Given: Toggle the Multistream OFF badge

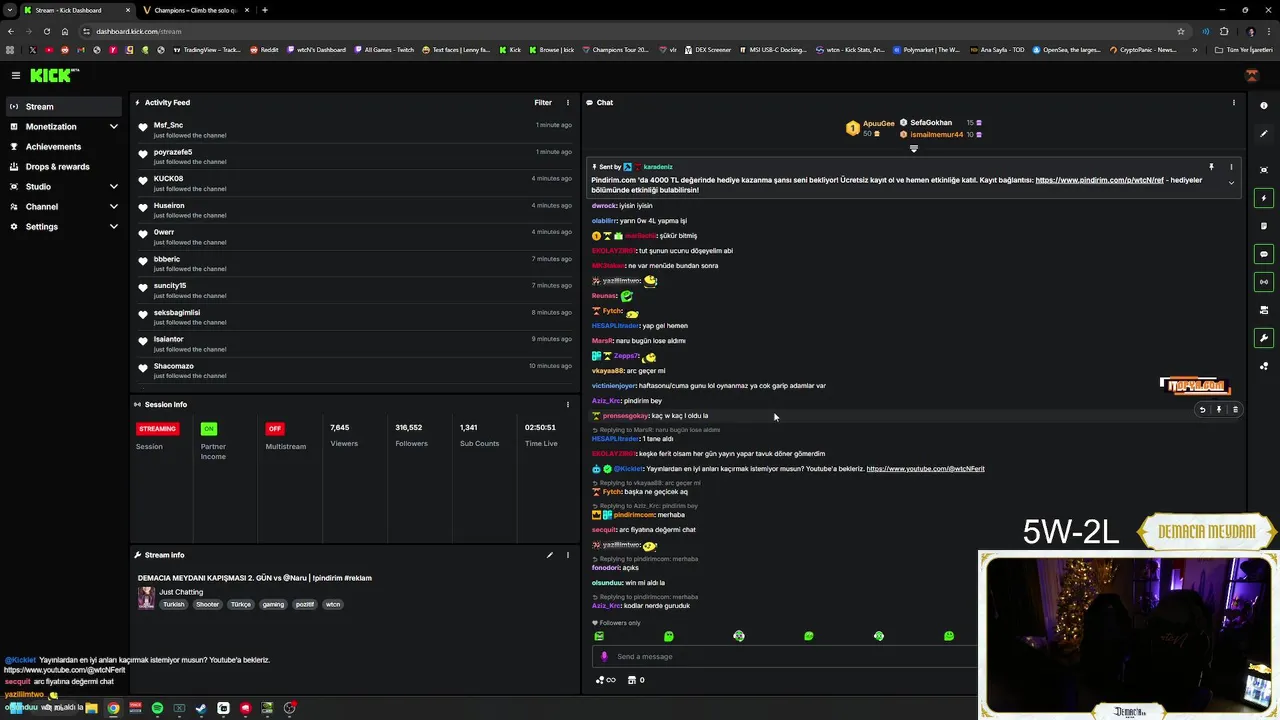Looking at the screenshot, I should [x=275, y=428].
